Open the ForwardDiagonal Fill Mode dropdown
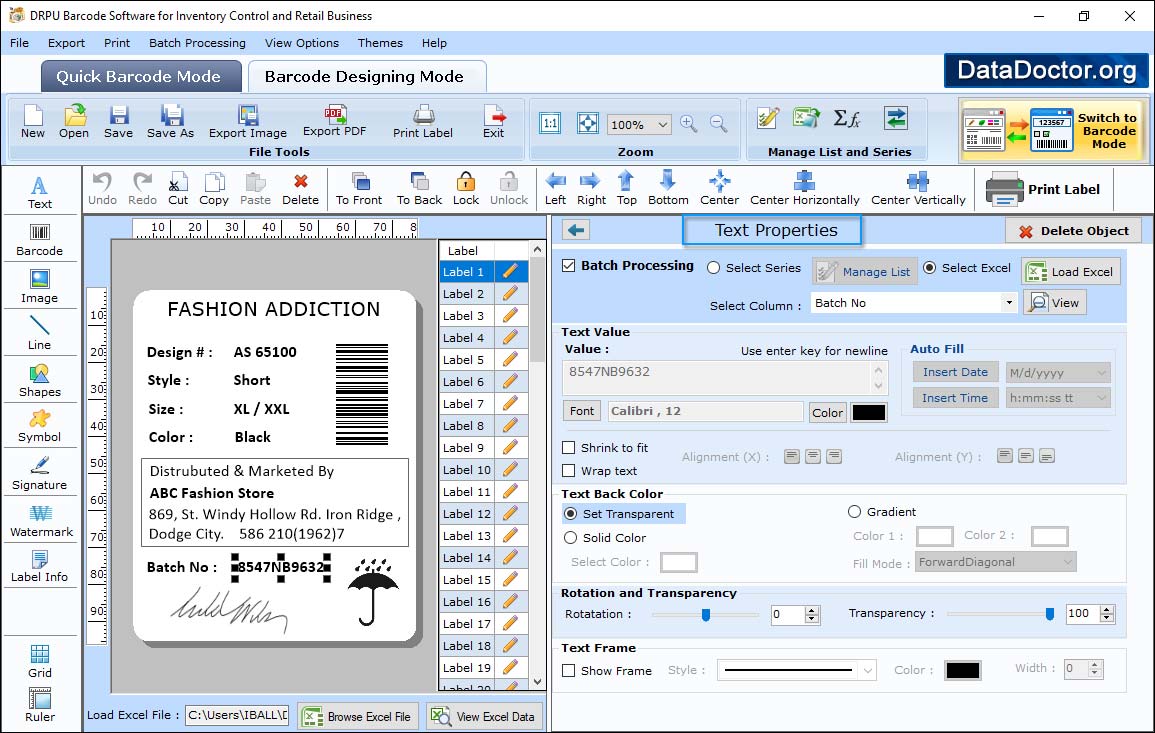This screenshot has width=1155, height=733. point(1067,562)
